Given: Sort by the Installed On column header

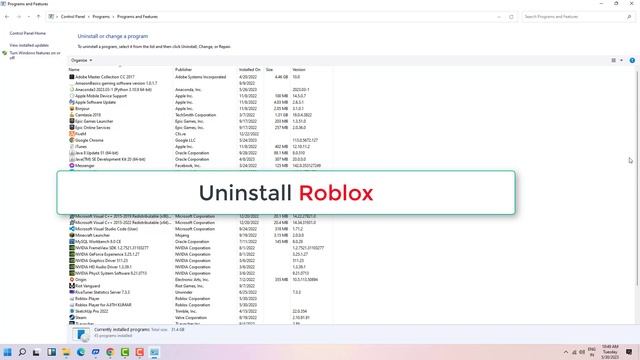Looking at the screenshot, I should coord(249,70).
